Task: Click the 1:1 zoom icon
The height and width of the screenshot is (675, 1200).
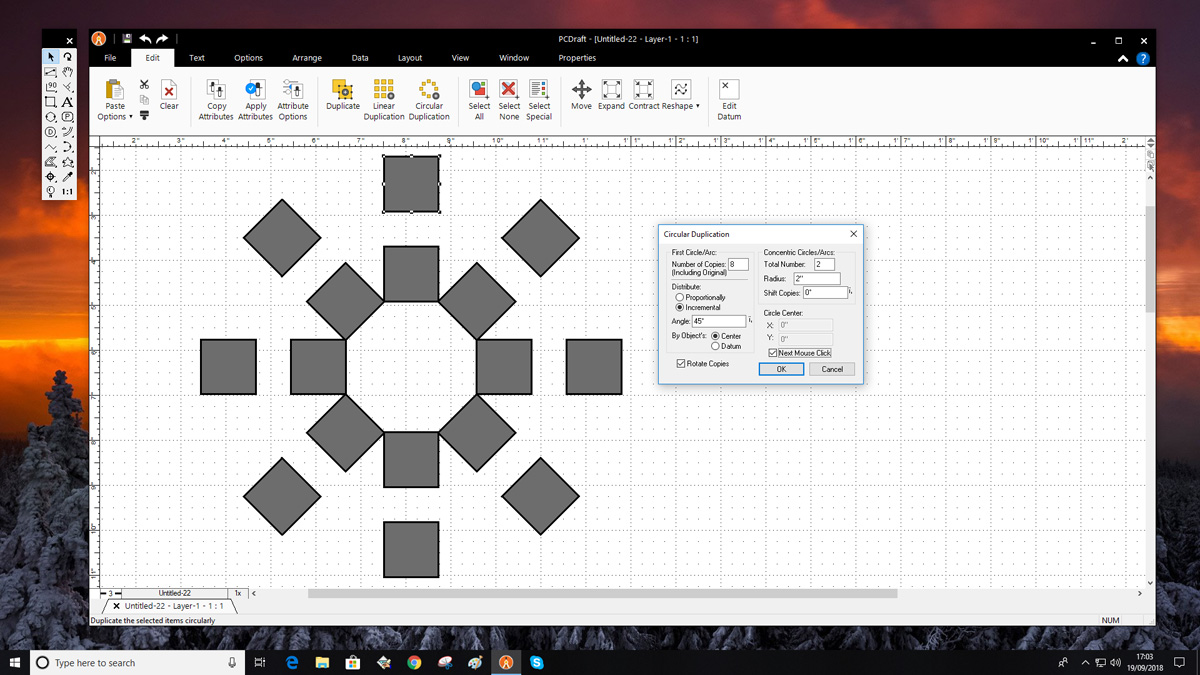Action: pos(67,191)
